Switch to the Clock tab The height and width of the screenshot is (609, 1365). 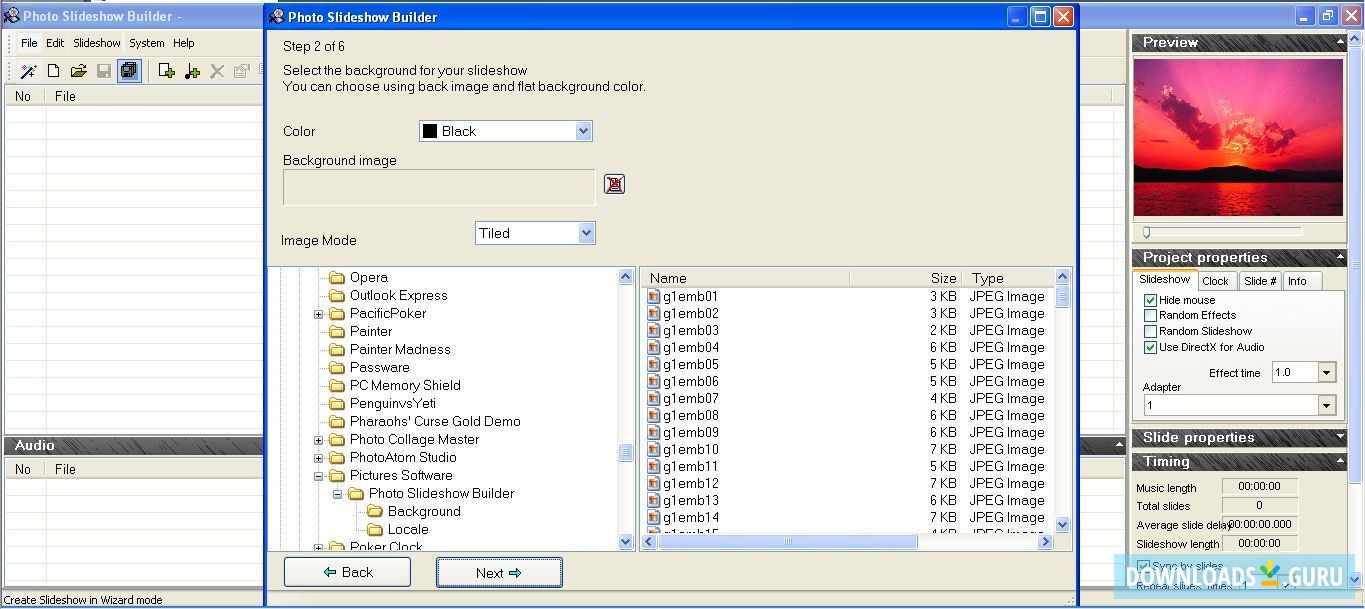(1215, 281)
